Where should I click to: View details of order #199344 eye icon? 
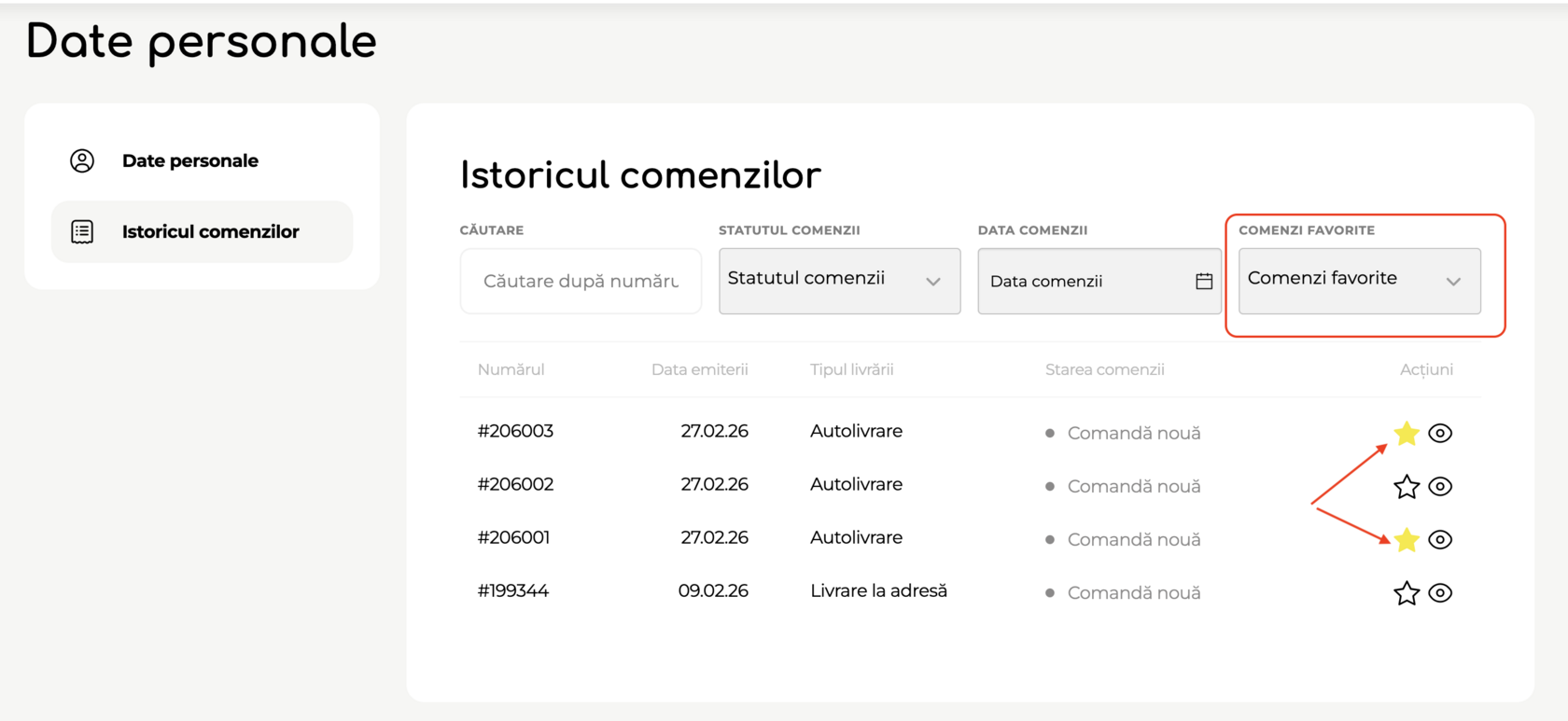pos(1440,592)
